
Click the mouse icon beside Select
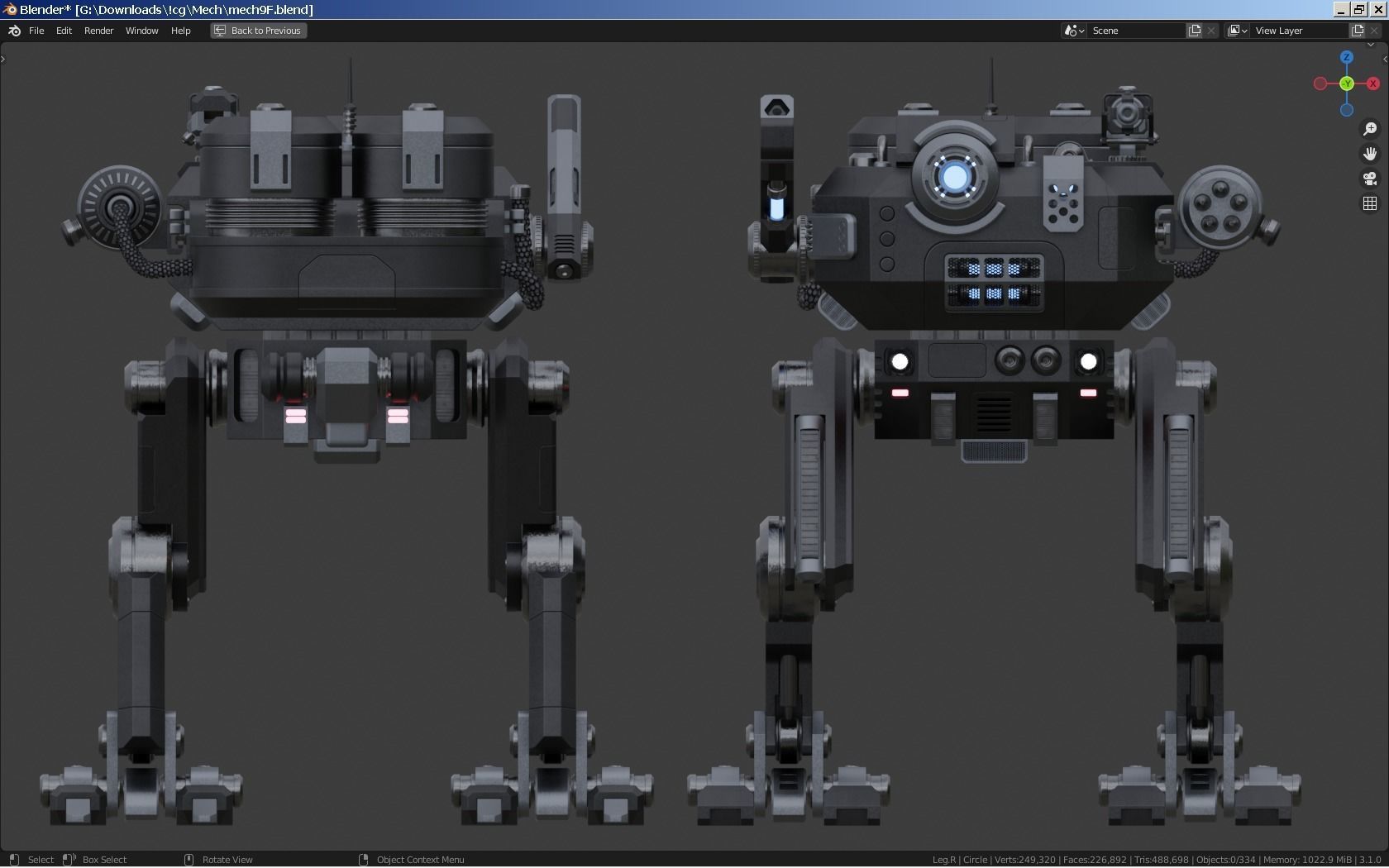pos(14,860)
